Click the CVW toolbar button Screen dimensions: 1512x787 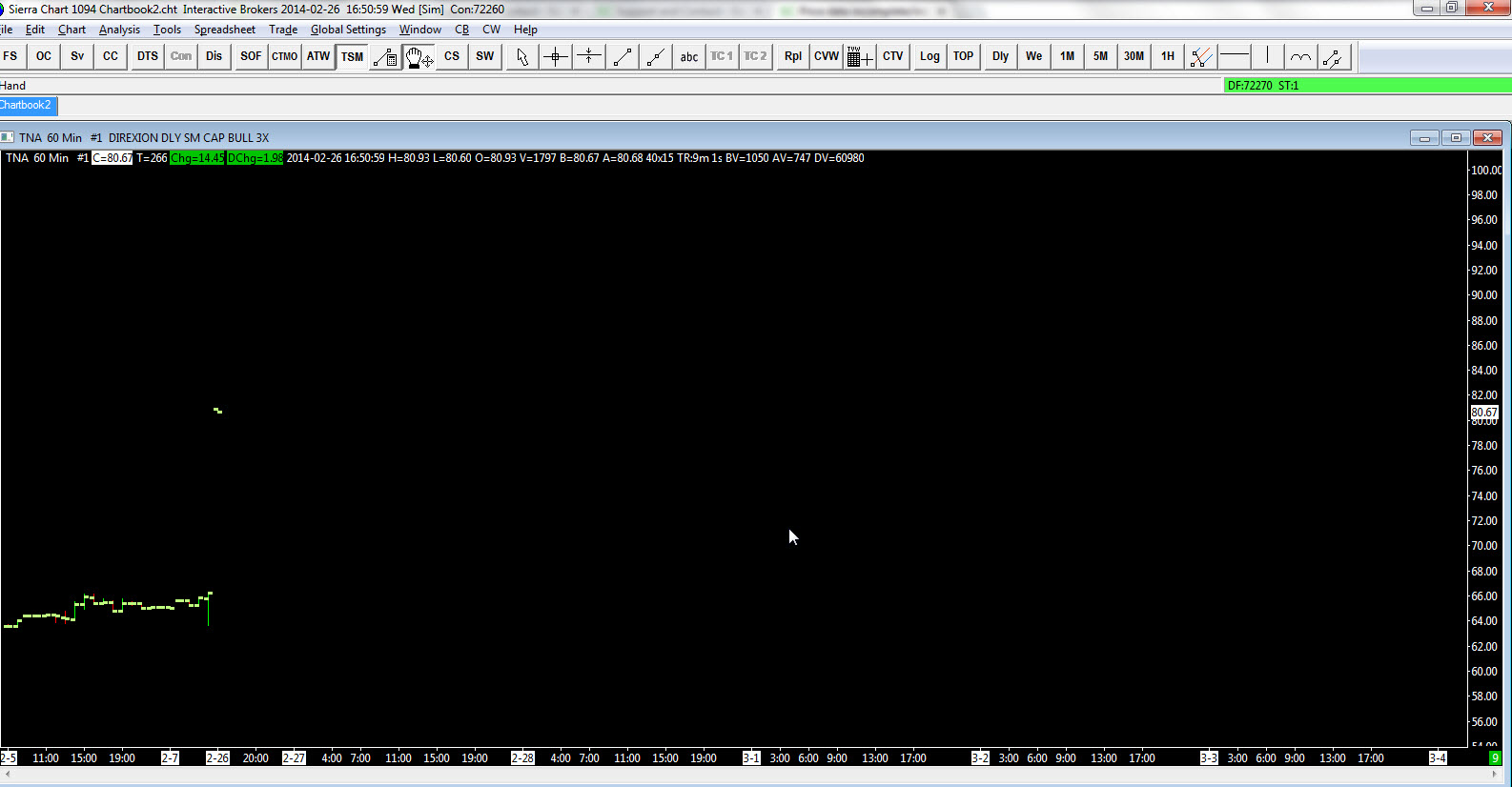(827, 56)
